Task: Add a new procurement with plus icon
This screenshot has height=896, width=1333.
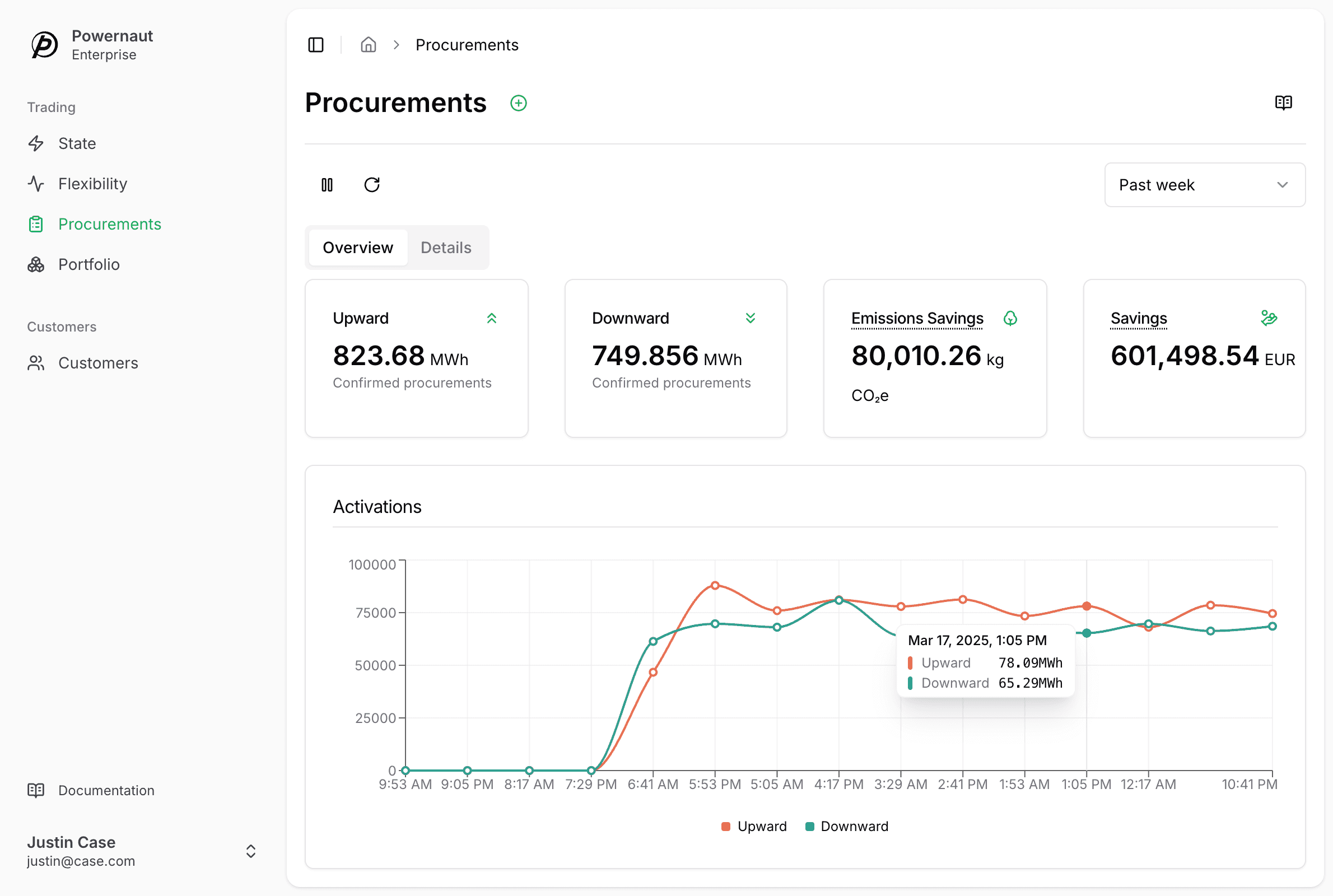Action: click(518, 103)
